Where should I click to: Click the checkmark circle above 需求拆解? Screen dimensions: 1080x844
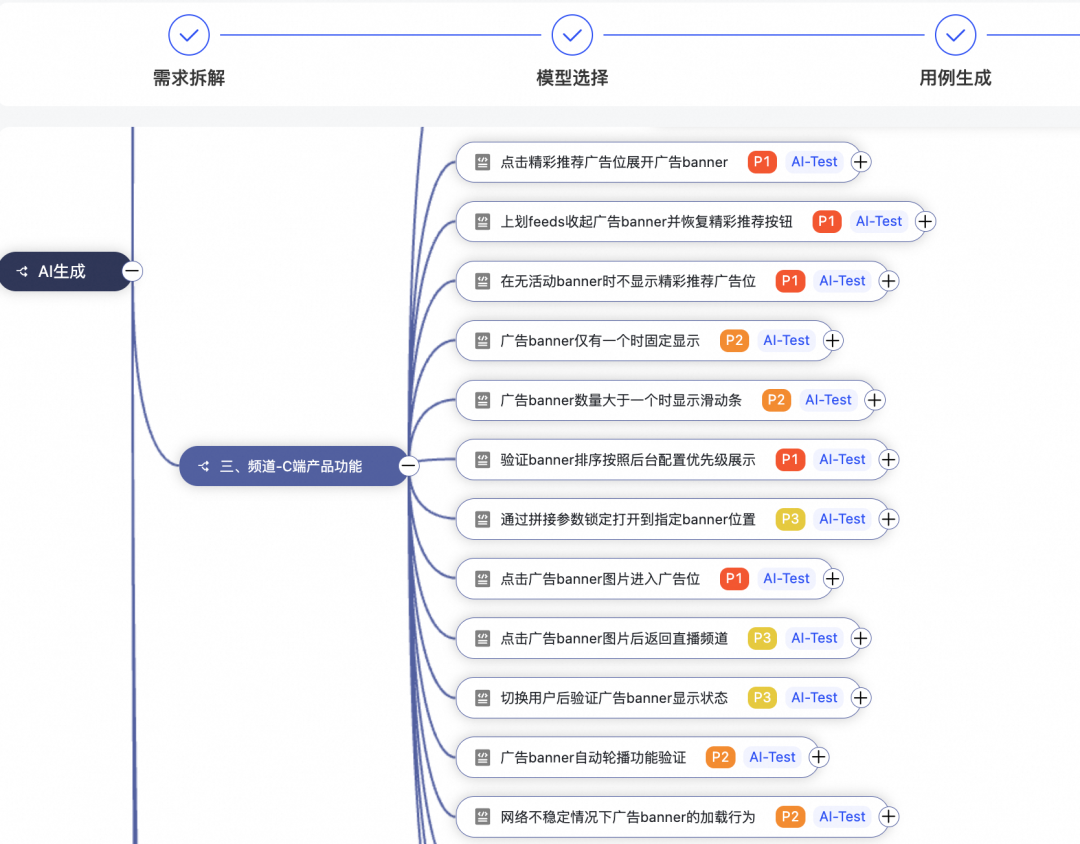188,34
